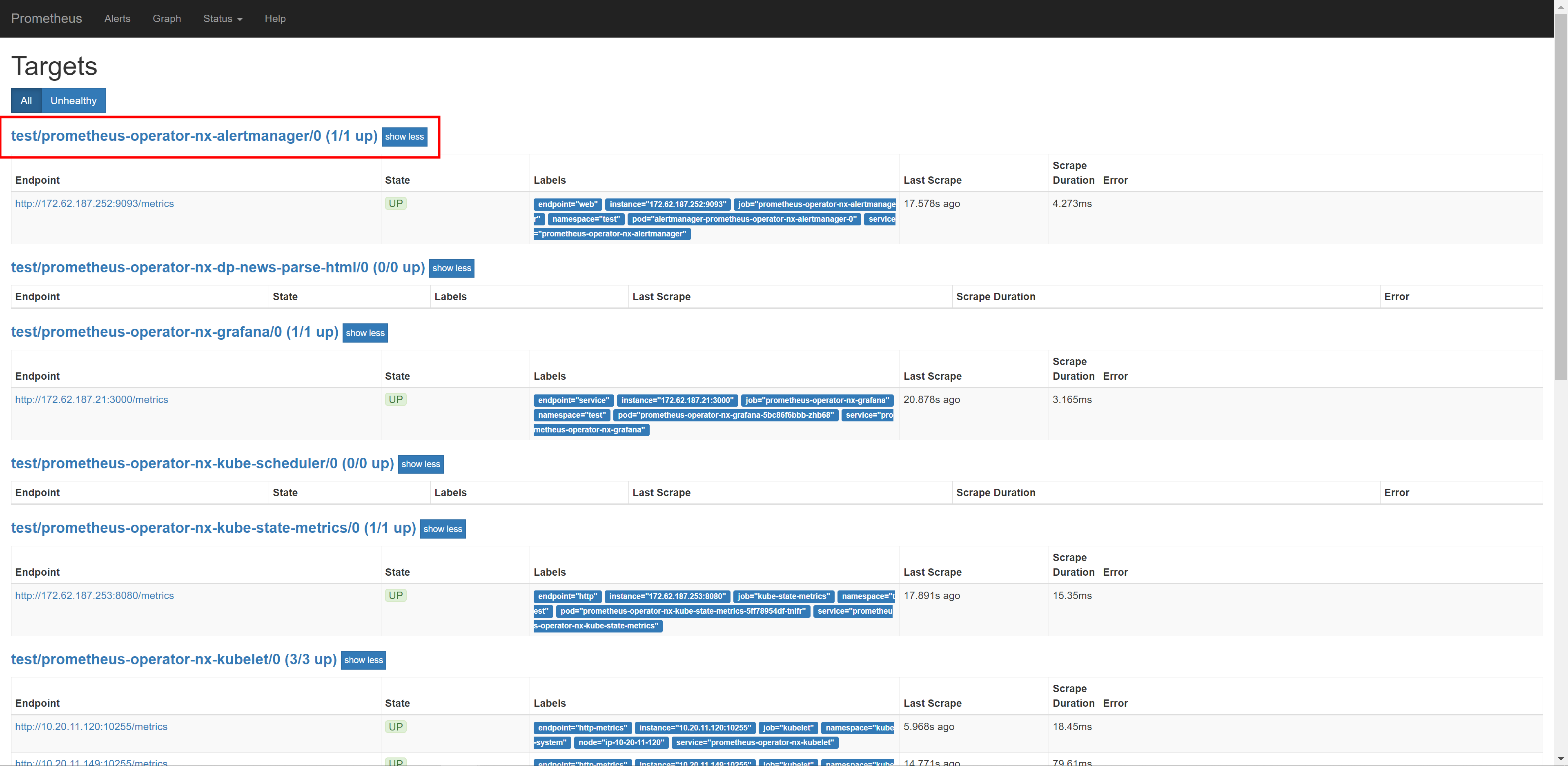Click the namespace="test" label in grafana row
Viewport: 1568px width, 766px height.
point(572,415)
